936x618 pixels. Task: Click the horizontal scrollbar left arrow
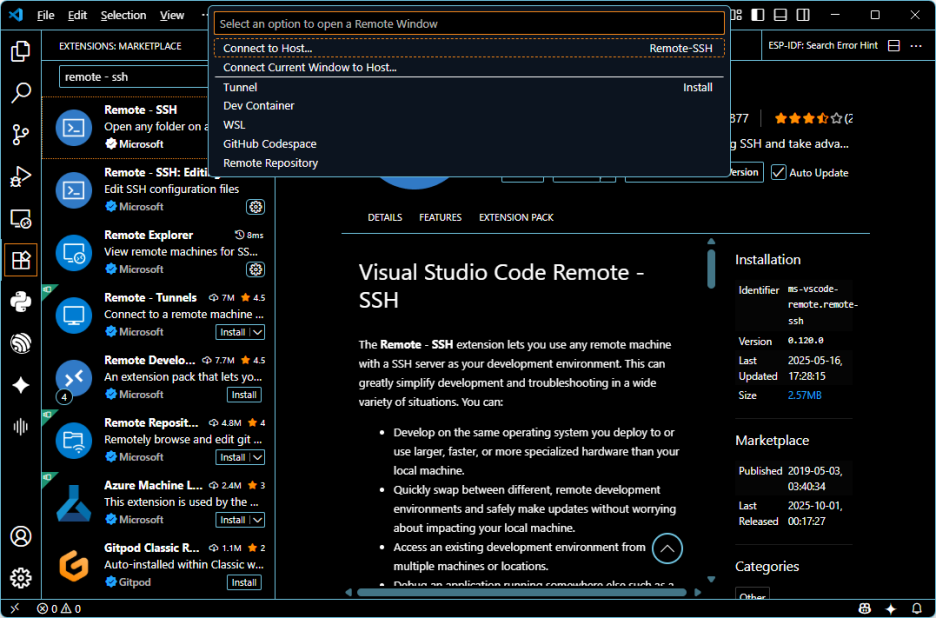(349, 592)
